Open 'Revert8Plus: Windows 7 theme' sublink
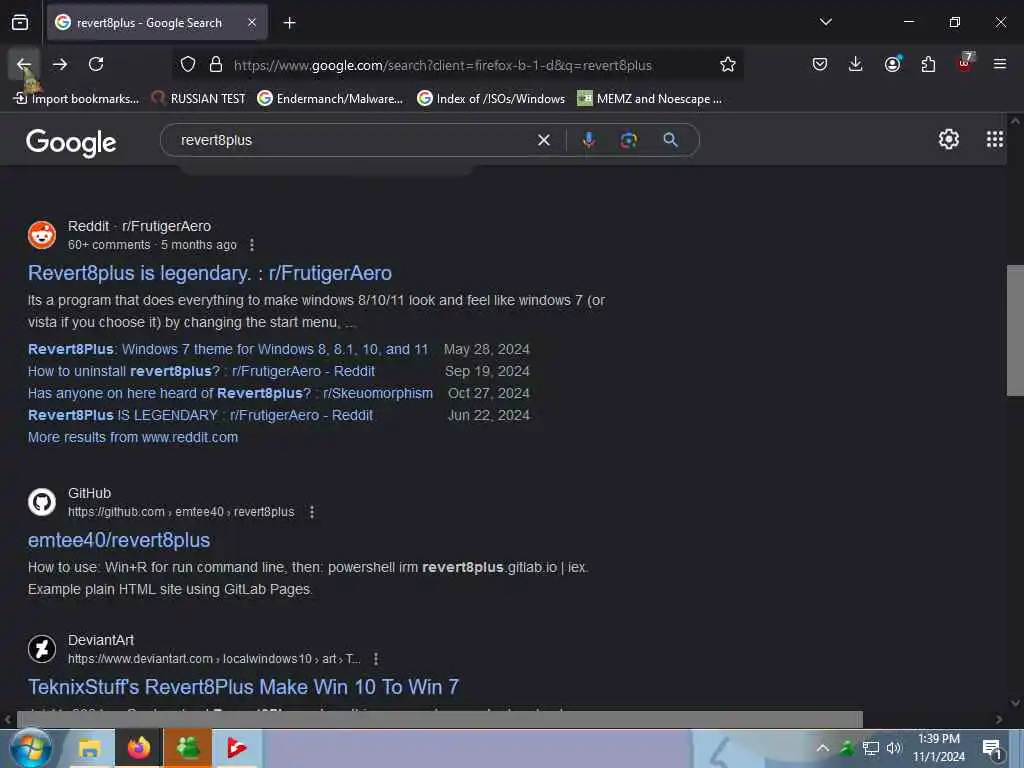Image resolution: width=1024 pixels, height=768 pixels. [228, 349]
